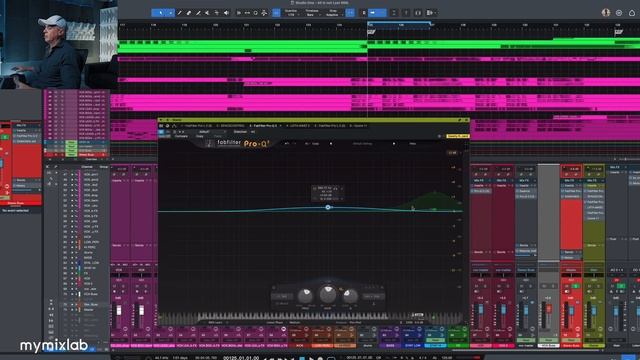This screenshot has height=360, width=640.
Task: Open the Snap mode dropdown
Action: 333,13
